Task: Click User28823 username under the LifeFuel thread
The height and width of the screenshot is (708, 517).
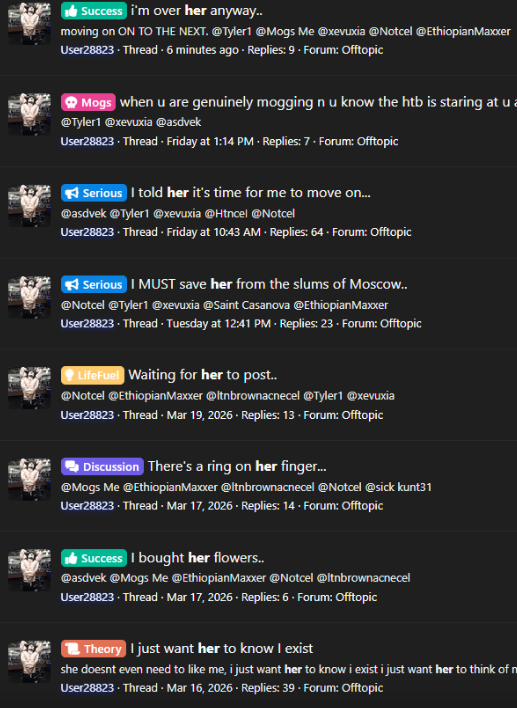Action: (x=87, y=415)
